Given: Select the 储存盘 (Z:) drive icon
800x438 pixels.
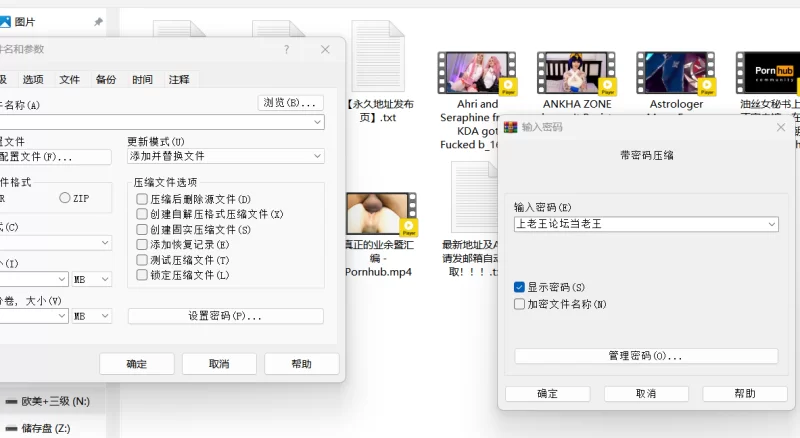Looking at the screenshot, I should coord(11,428).
